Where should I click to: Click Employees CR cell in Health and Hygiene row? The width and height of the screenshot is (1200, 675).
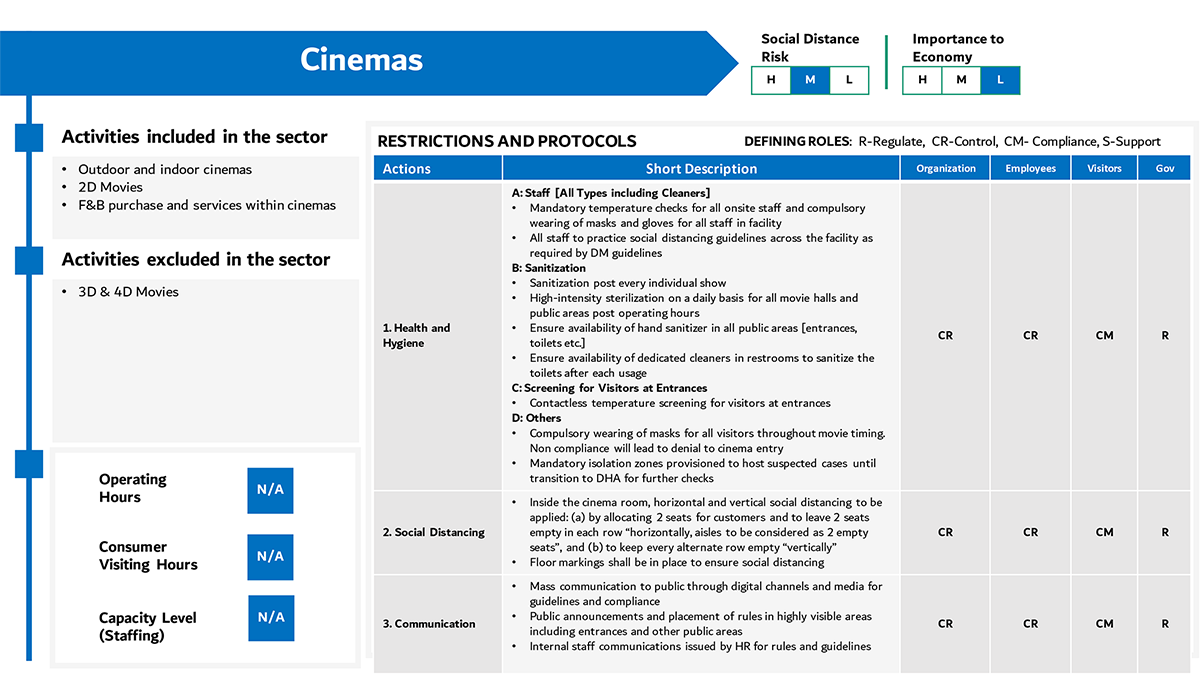point(1030,336)
